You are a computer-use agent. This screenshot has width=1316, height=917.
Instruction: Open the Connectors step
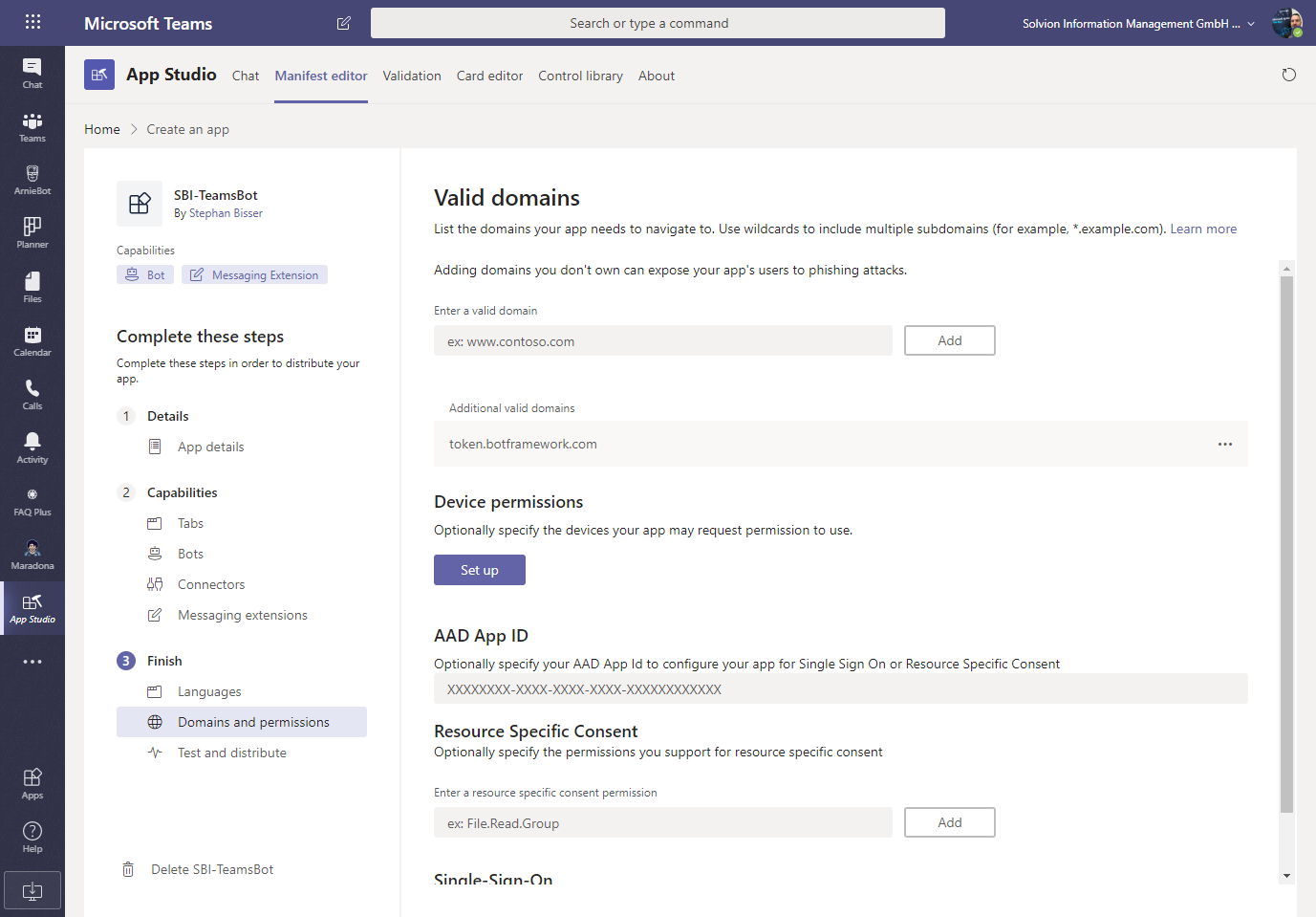(211, 584)
